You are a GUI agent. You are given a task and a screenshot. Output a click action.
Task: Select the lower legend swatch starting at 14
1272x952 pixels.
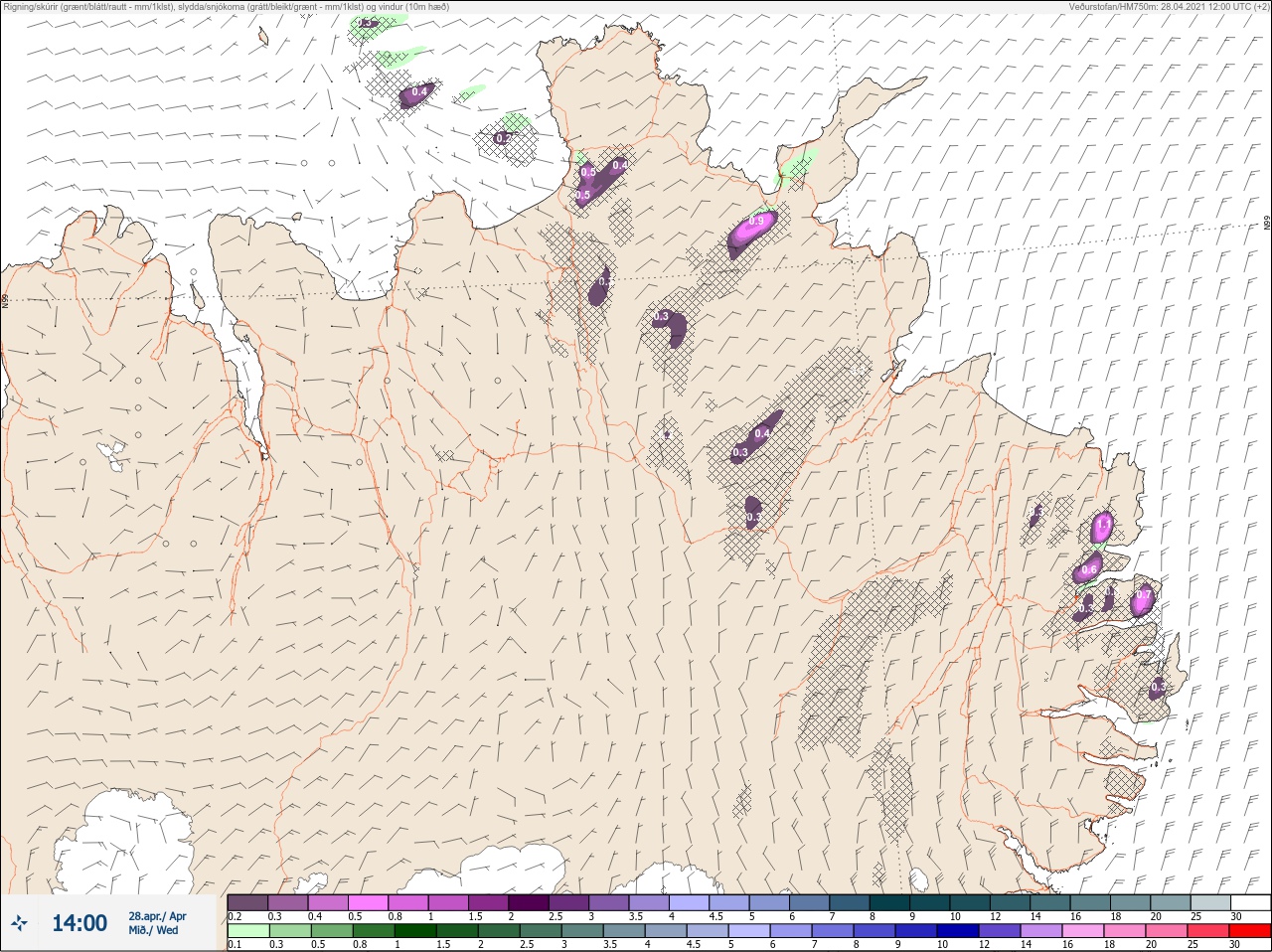tap(1041, 931)
